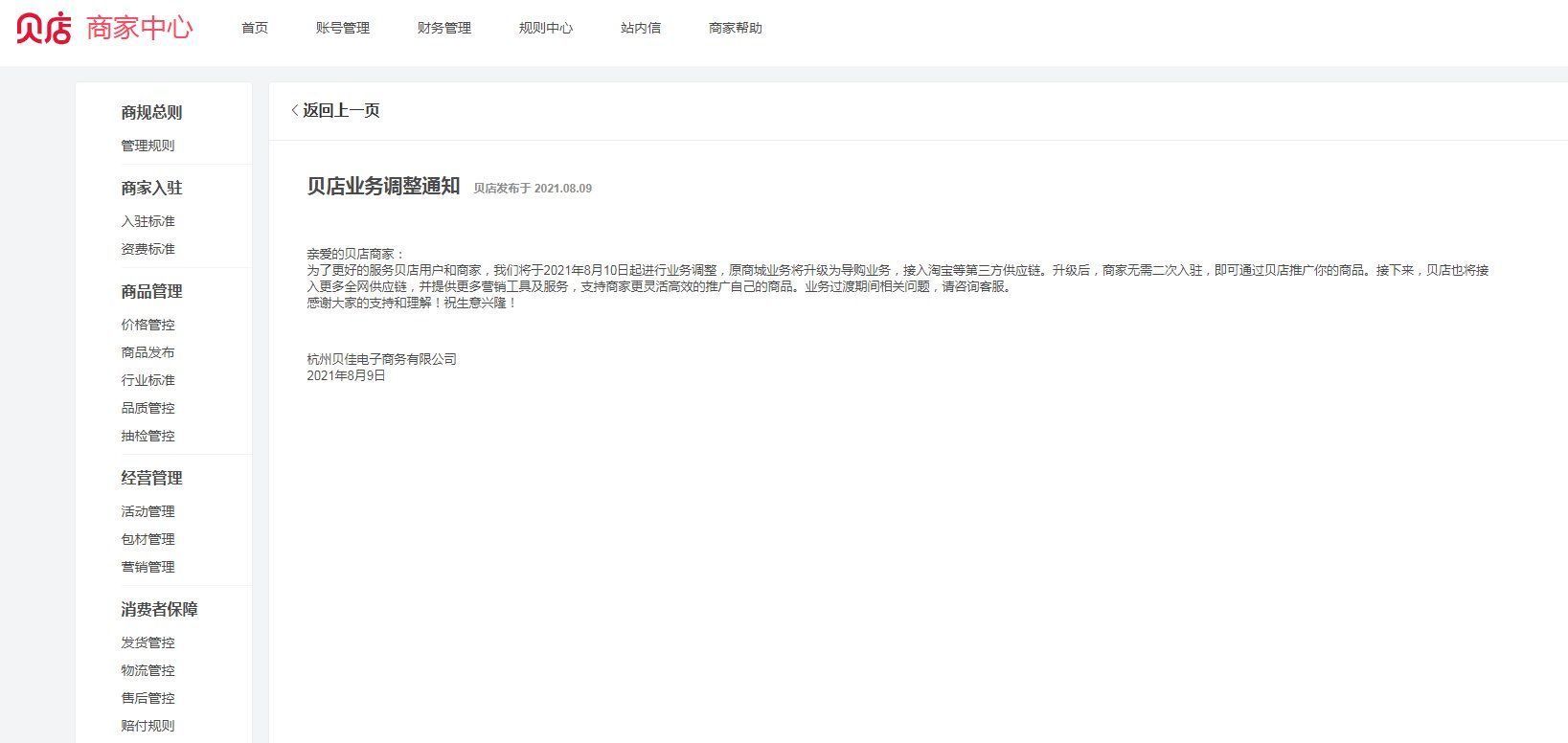Go to 规则中心 in top navigation
This screenshot has height=743, width=1568.
(546, 28)
